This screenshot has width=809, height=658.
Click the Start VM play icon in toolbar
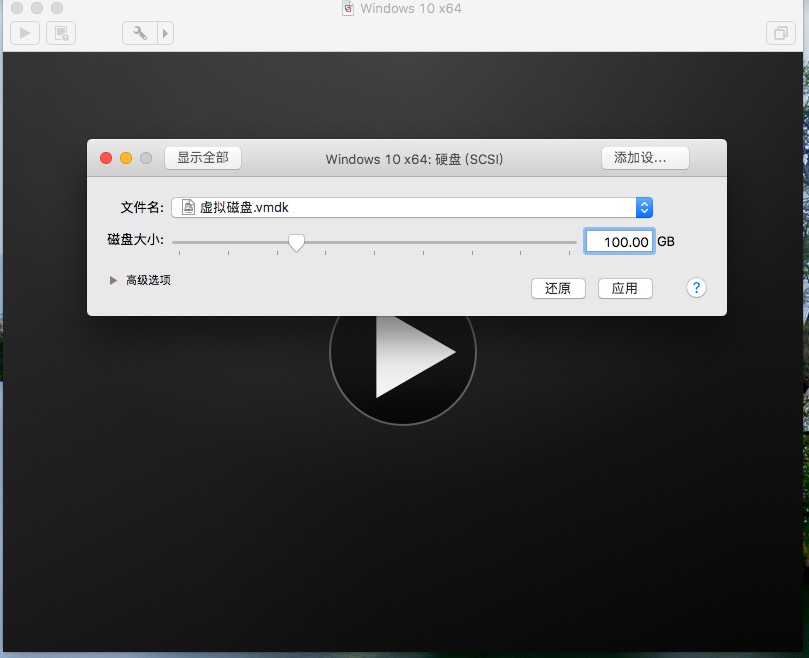coord(23,32)
